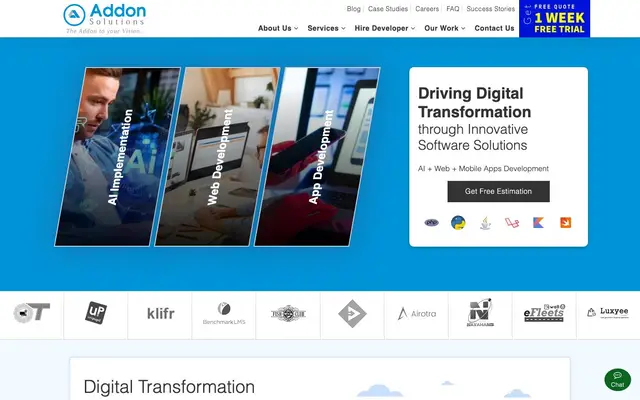Image resolution: width=640 pixels, height=400 pixels.
Task: Click the Swift technology icon
Action: click(x=565, y=222)
